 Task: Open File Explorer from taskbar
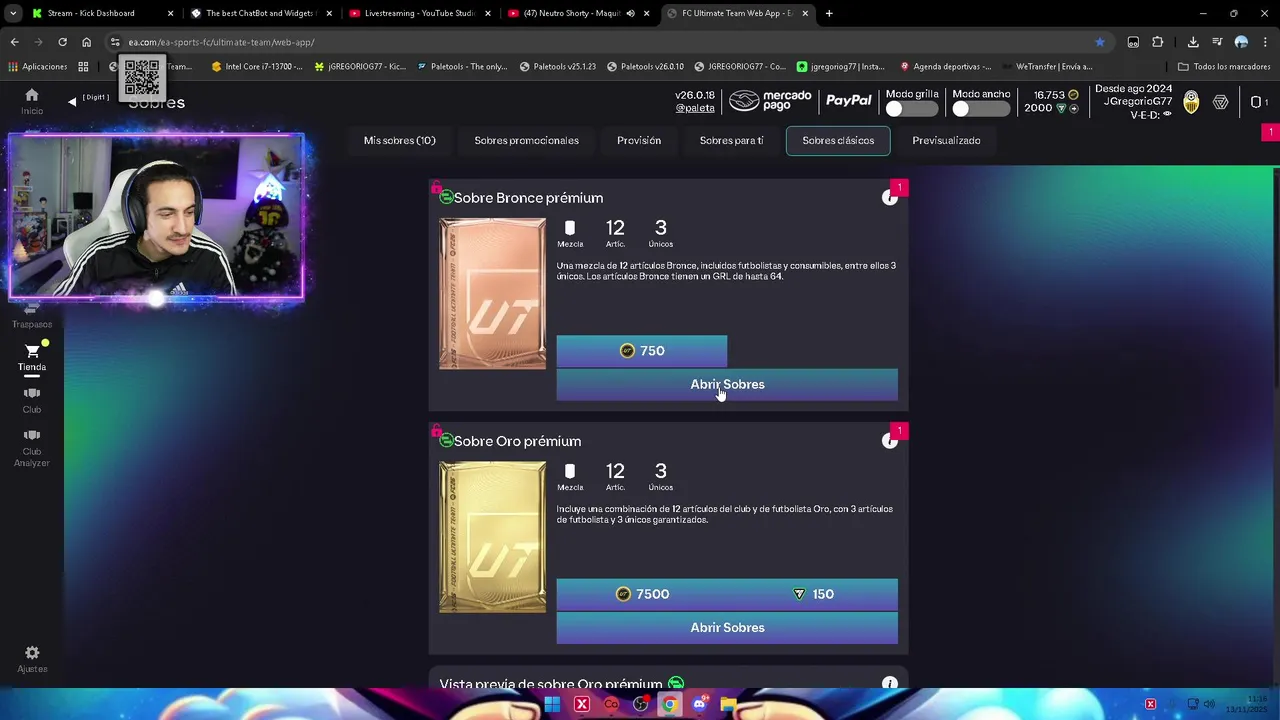click(728, 704)
